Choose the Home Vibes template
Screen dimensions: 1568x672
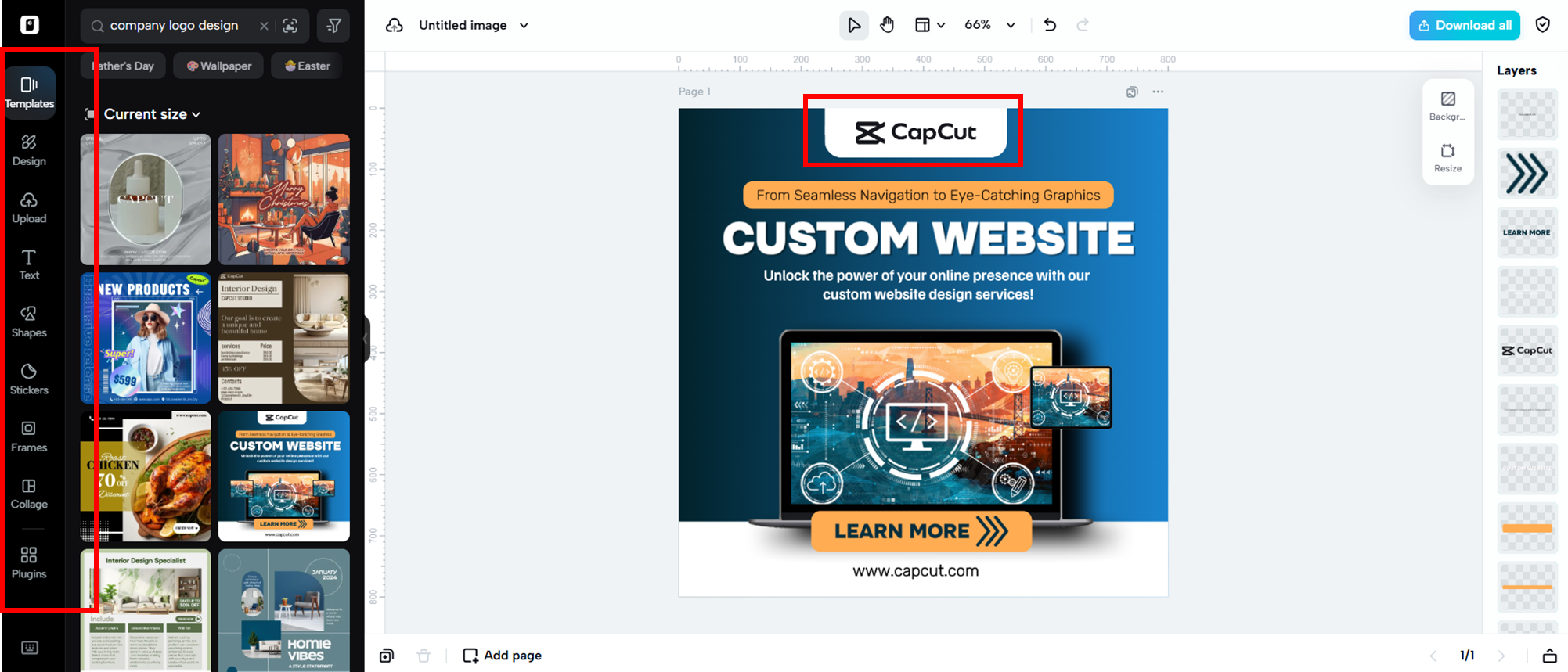point(284,610)
